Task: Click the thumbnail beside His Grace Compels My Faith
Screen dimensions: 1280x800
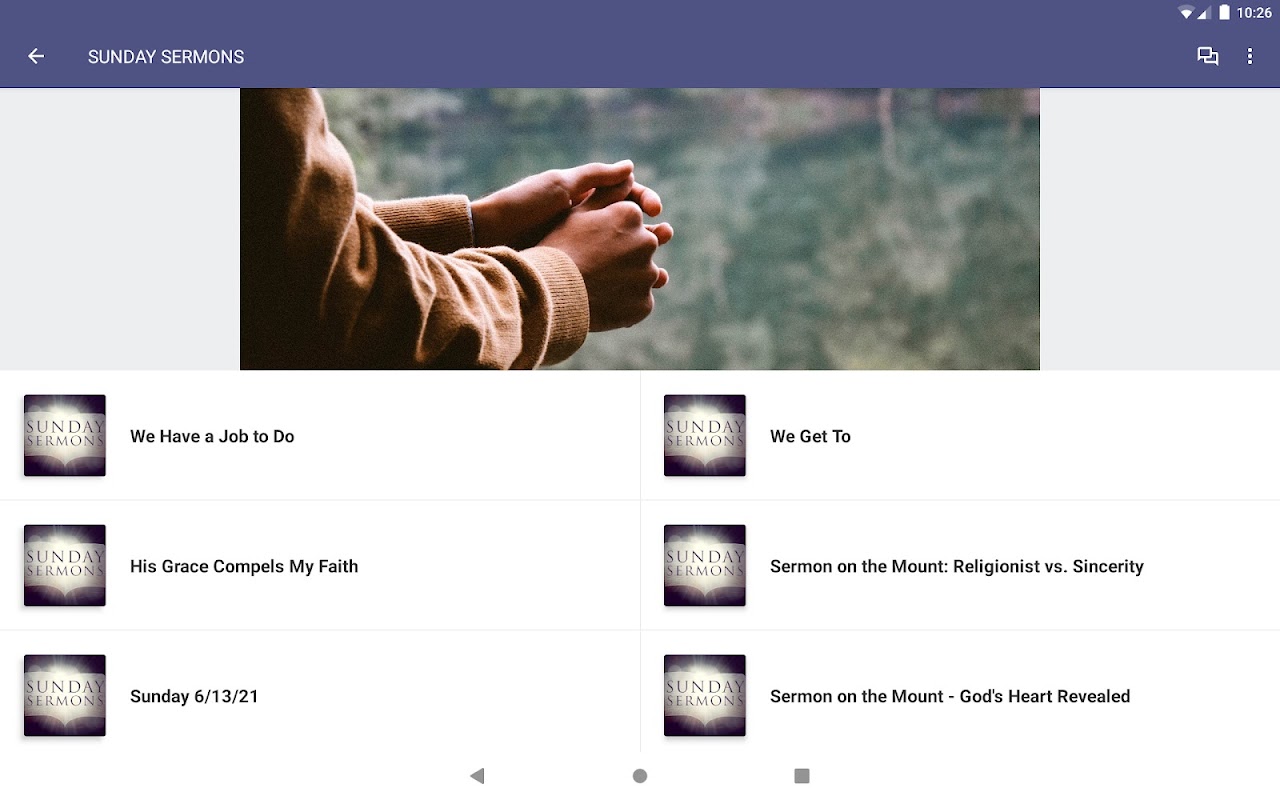Action: [65, 566]
